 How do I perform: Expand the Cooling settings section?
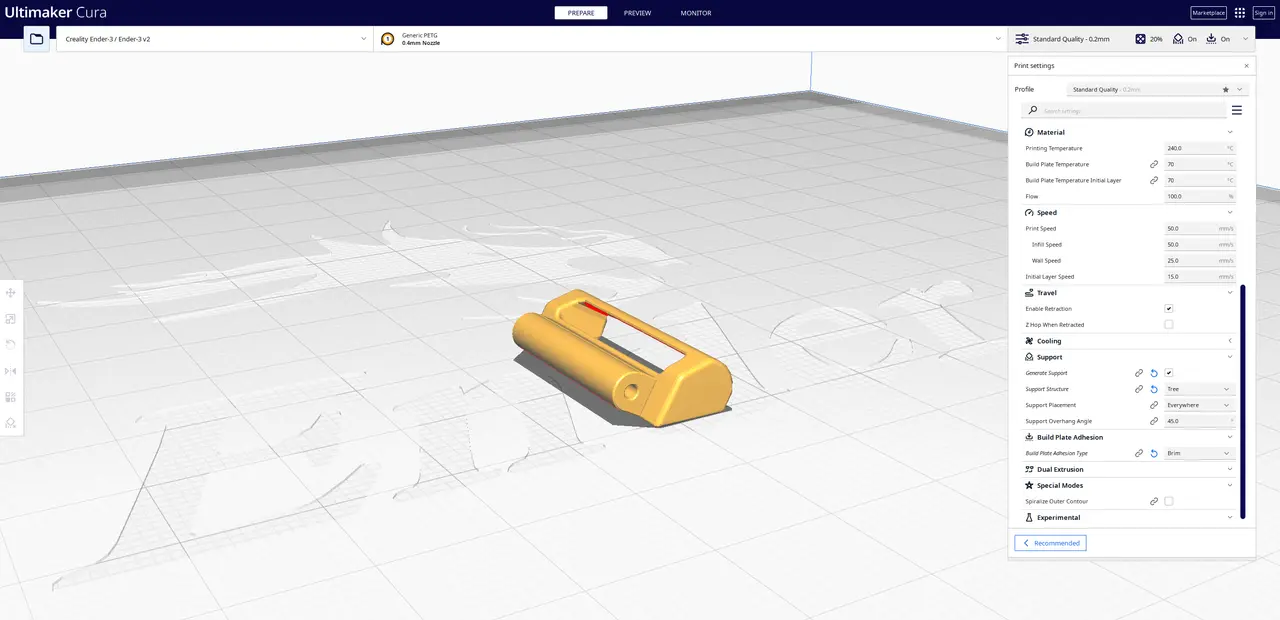[1129, 341]
